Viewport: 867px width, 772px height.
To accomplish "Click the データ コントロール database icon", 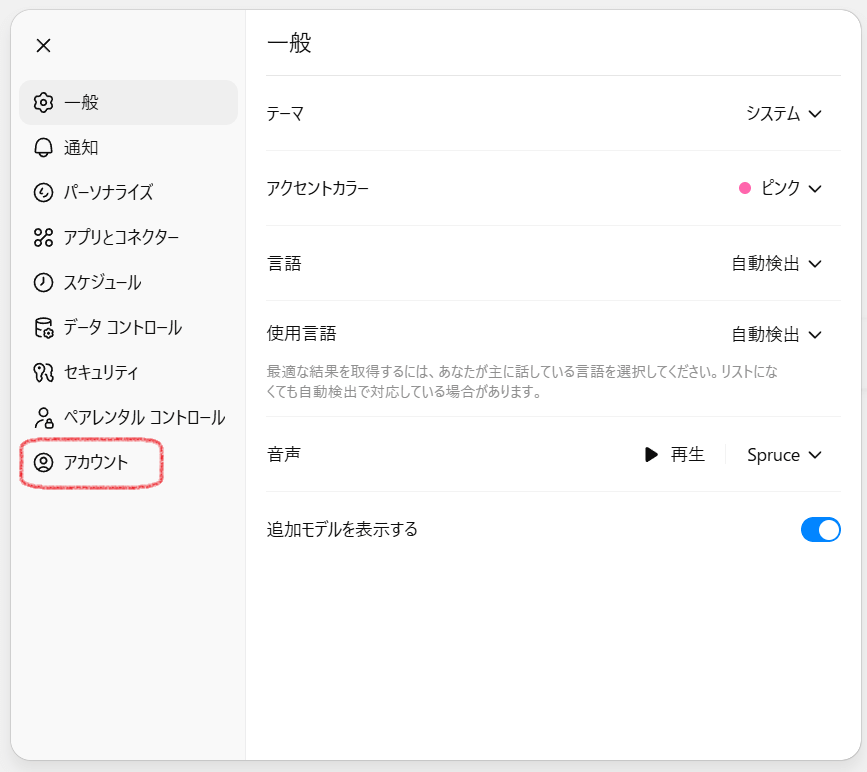I will point(43,327).
